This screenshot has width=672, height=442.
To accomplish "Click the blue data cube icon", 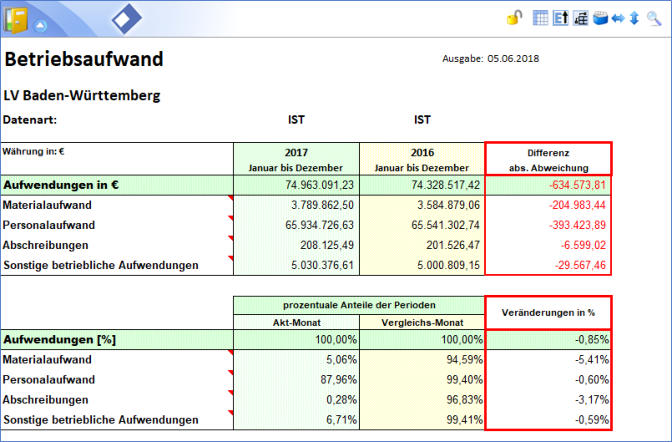I will click(x=600, y=17).
